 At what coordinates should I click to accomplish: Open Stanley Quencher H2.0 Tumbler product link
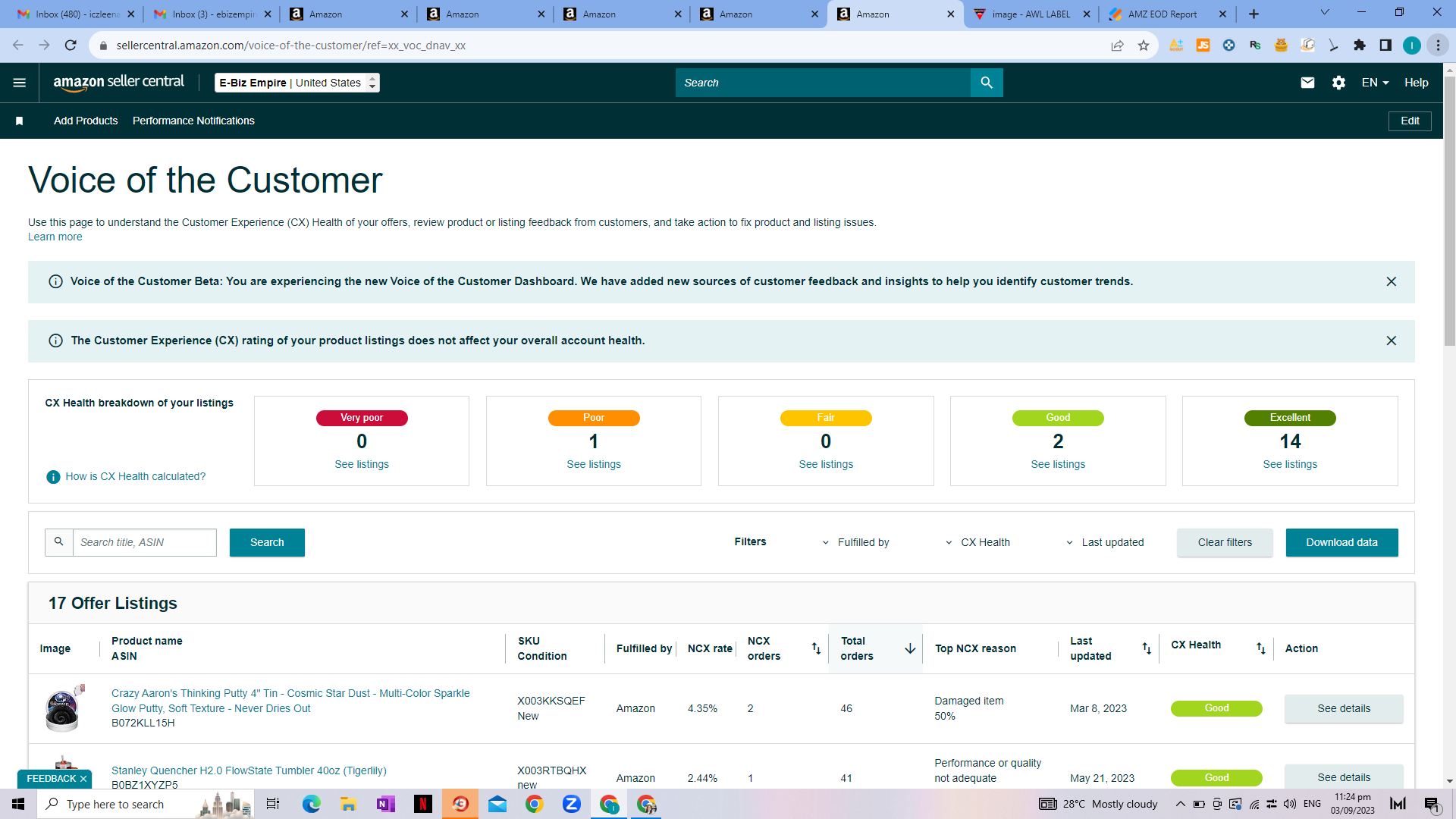pyautogui.click(x=249, y=770)
